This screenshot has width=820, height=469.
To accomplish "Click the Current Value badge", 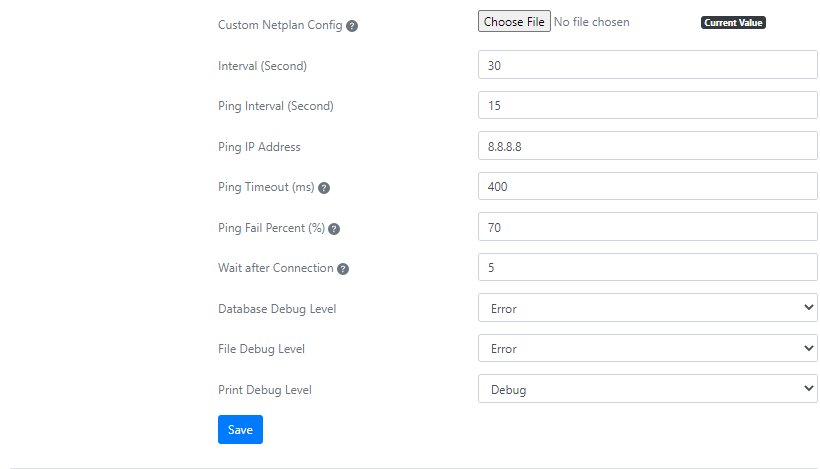I will click(x=733, y=22).
